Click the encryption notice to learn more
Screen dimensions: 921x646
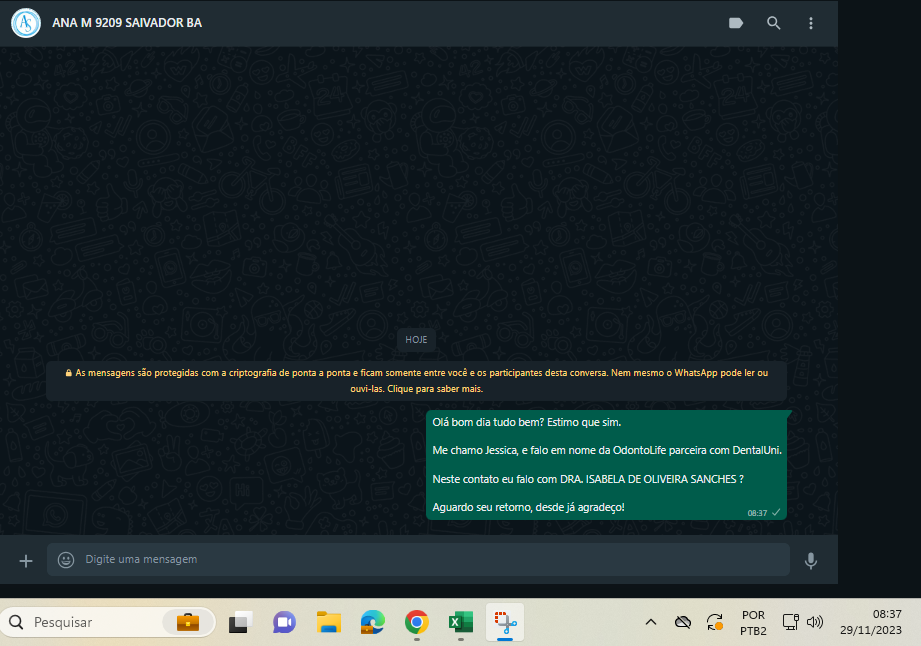pyautogui.click(x=416, y=381)
